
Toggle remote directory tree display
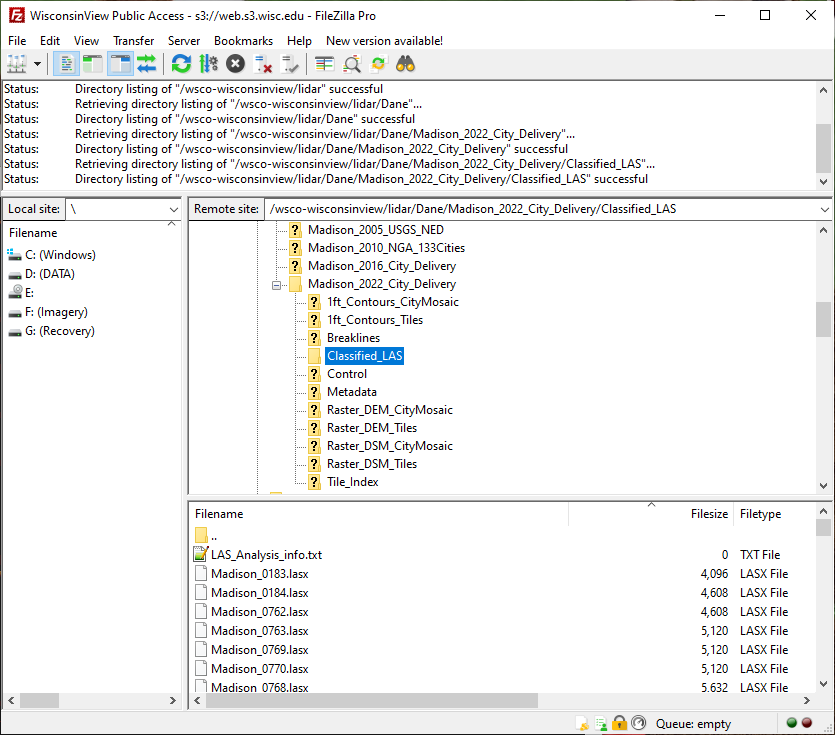click(120, 64)
